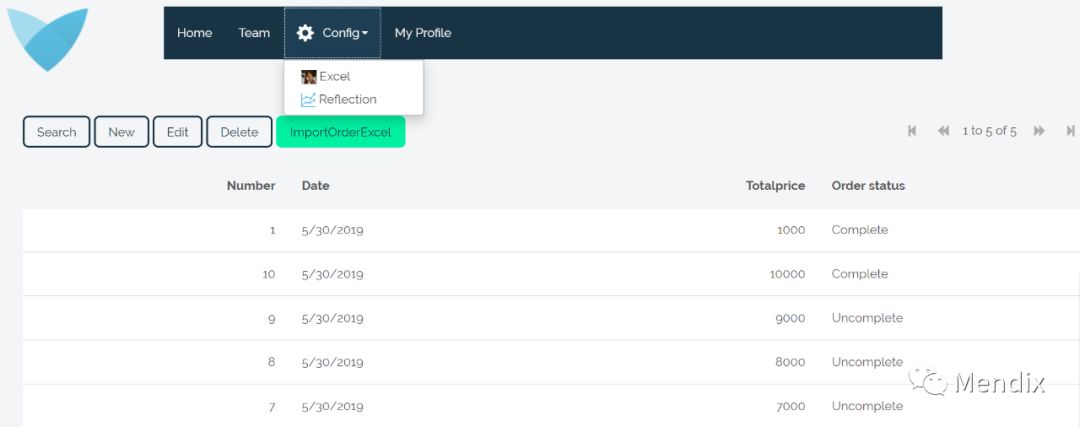
Task: Click Complete status of order 1
Action: coord(860,230)
